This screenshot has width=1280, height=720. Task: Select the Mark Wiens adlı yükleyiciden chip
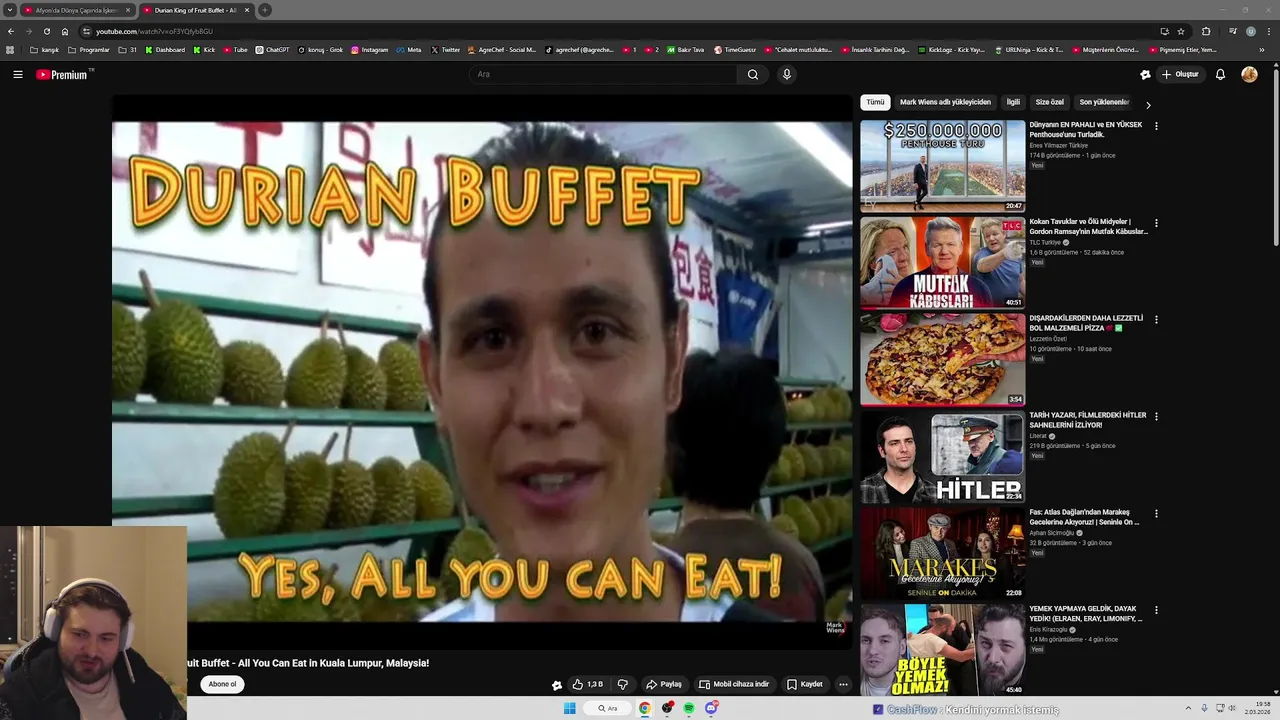(945, 102)
